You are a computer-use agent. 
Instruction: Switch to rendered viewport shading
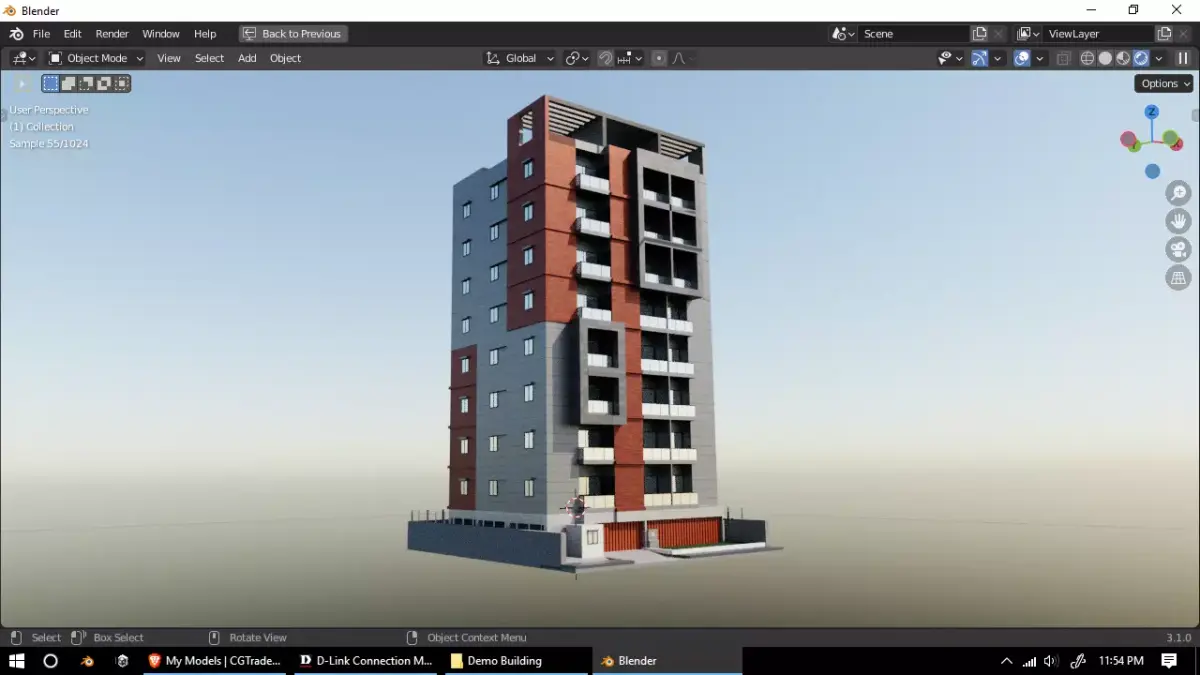(x=1141, y=58)
